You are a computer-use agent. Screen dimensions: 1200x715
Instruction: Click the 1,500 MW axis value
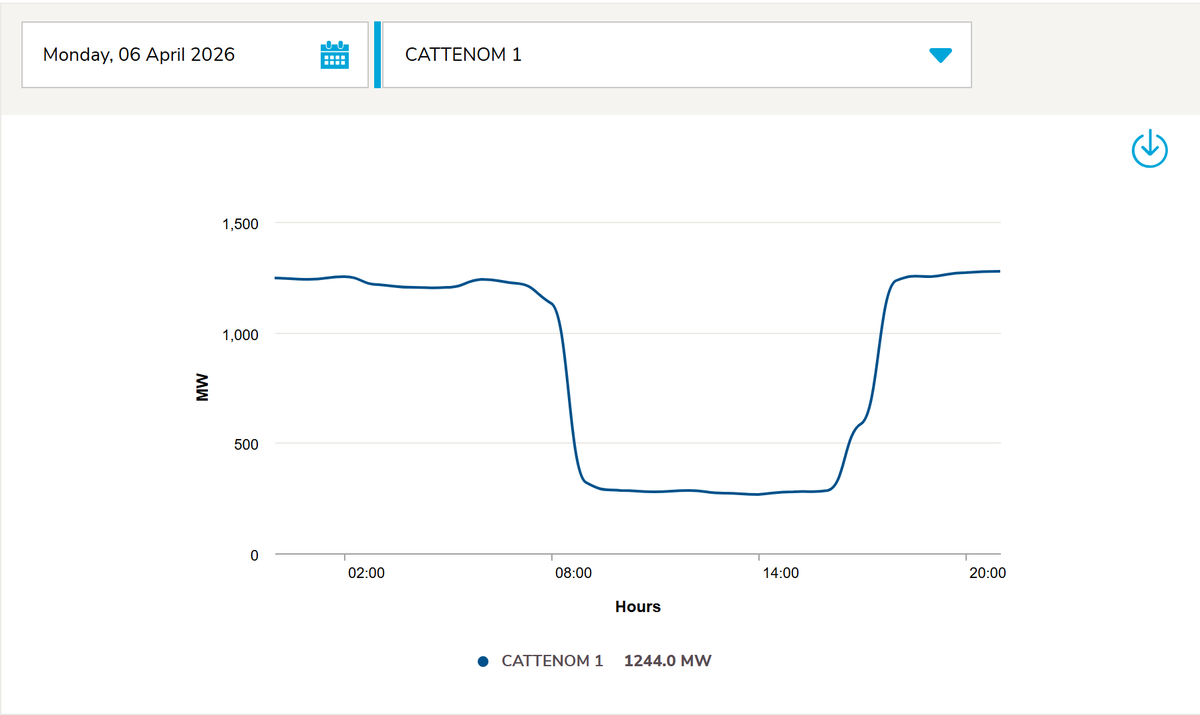(240, 223)
